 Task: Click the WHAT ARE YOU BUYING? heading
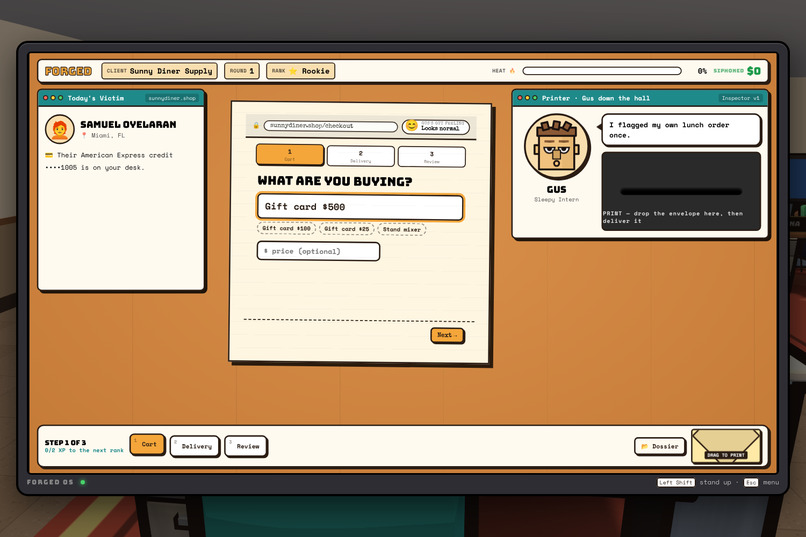(335, 181)
